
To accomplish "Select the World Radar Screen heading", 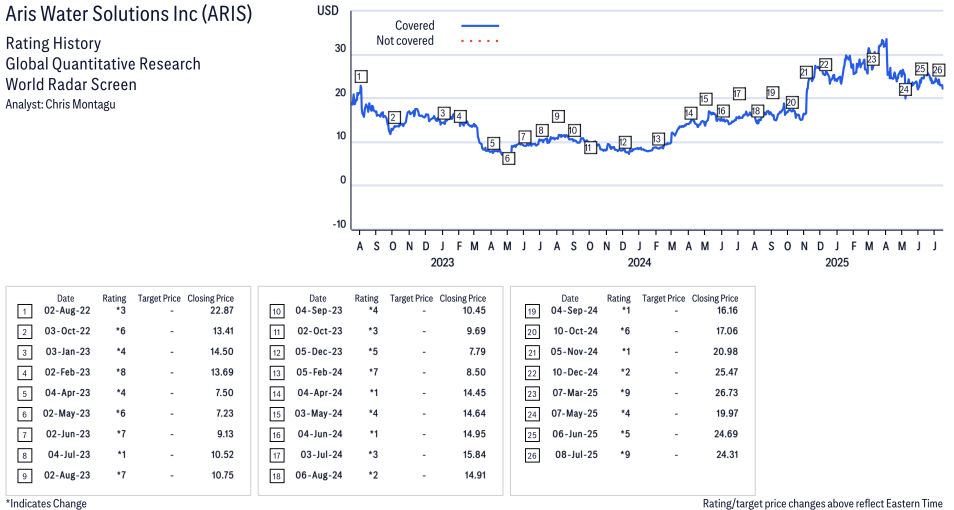I will pos(71,84).
